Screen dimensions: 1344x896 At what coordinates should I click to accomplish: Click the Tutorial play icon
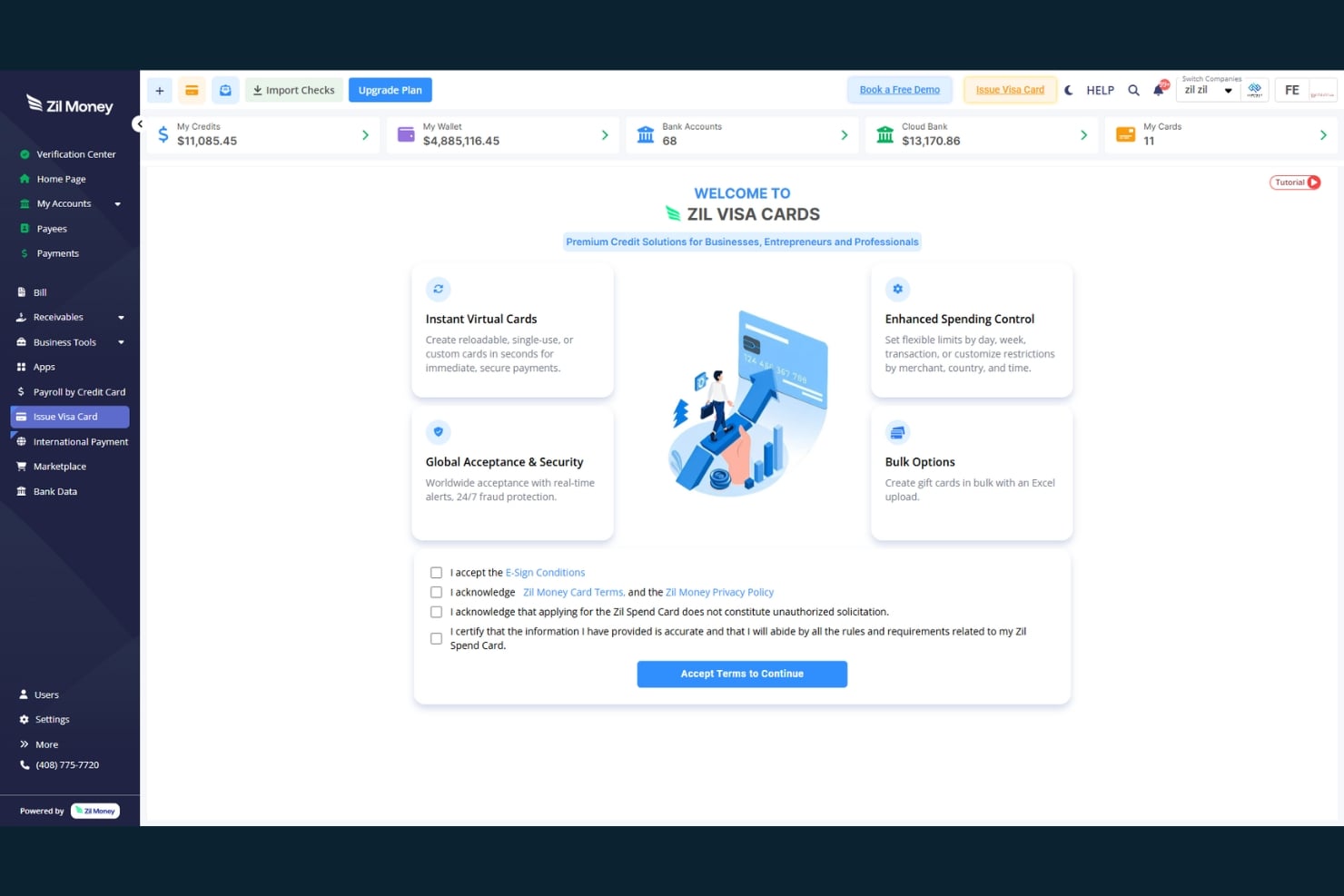[1313, 182]
